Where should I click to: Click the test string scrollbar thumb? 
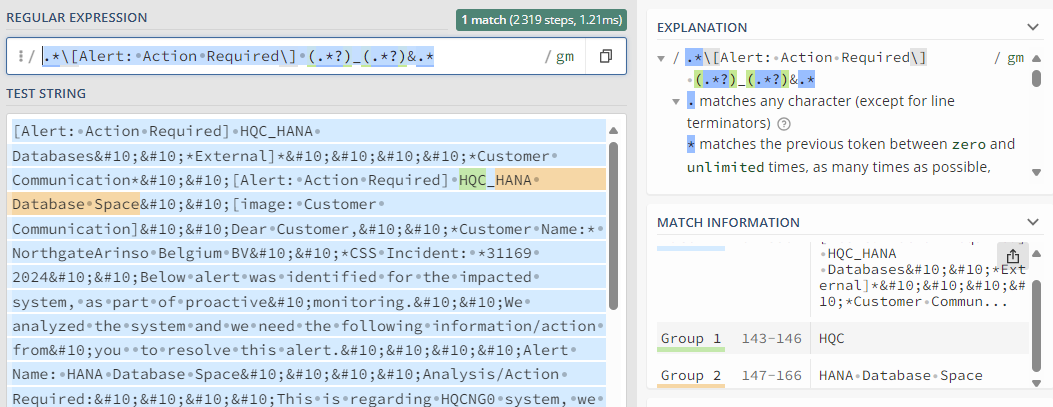tap(612, 225)
